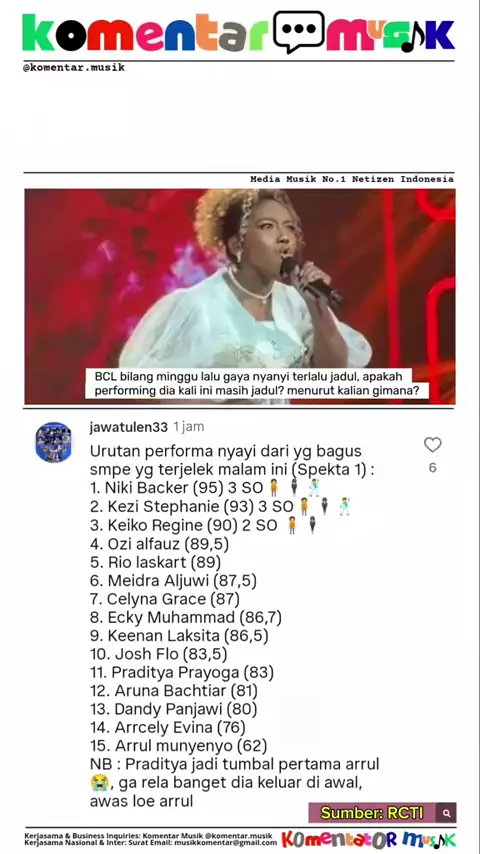Like the comment with the heart icon
Viewport: 480px width, 854px height.
point(433,445)
